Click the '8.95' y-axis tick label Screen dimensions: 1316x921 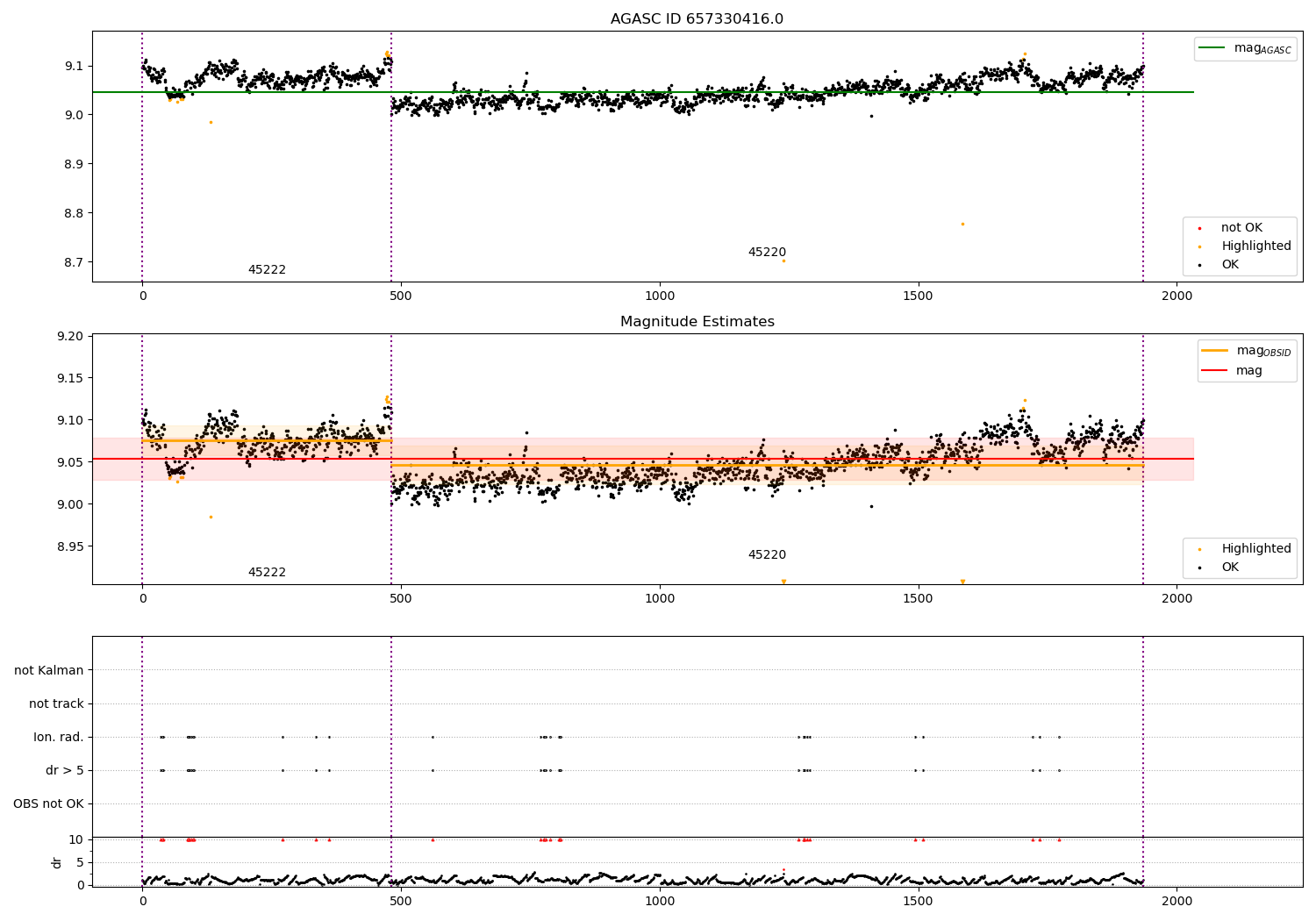70,547
